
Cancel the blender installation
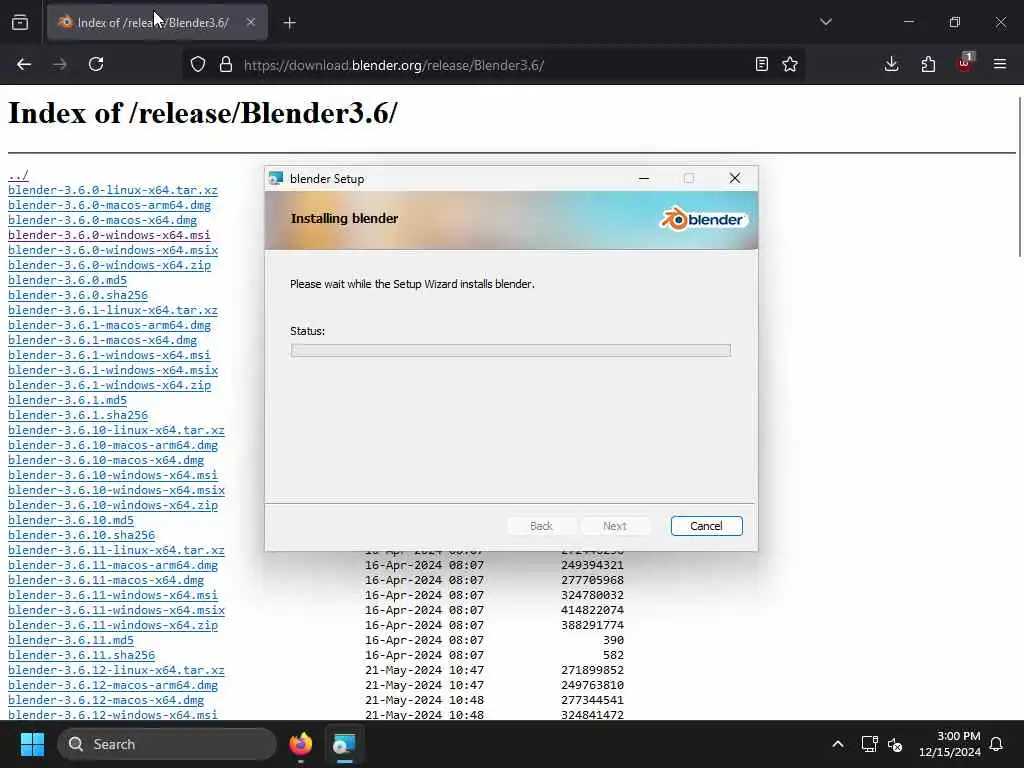coord(706,526)
